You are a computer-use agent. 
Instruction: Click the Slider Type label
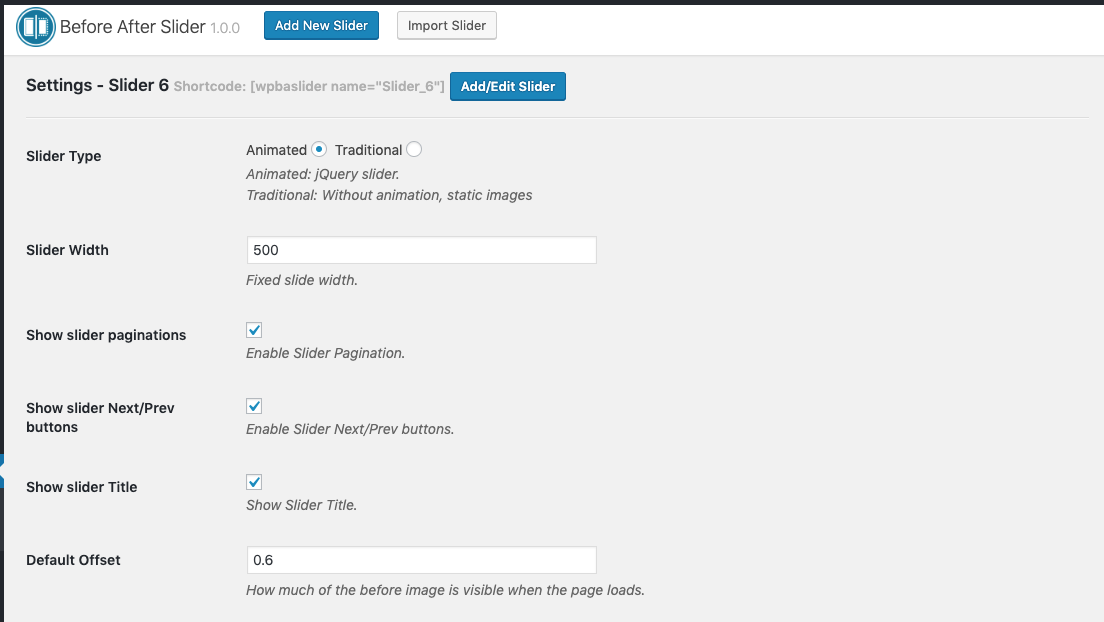[x=64, y=156]
